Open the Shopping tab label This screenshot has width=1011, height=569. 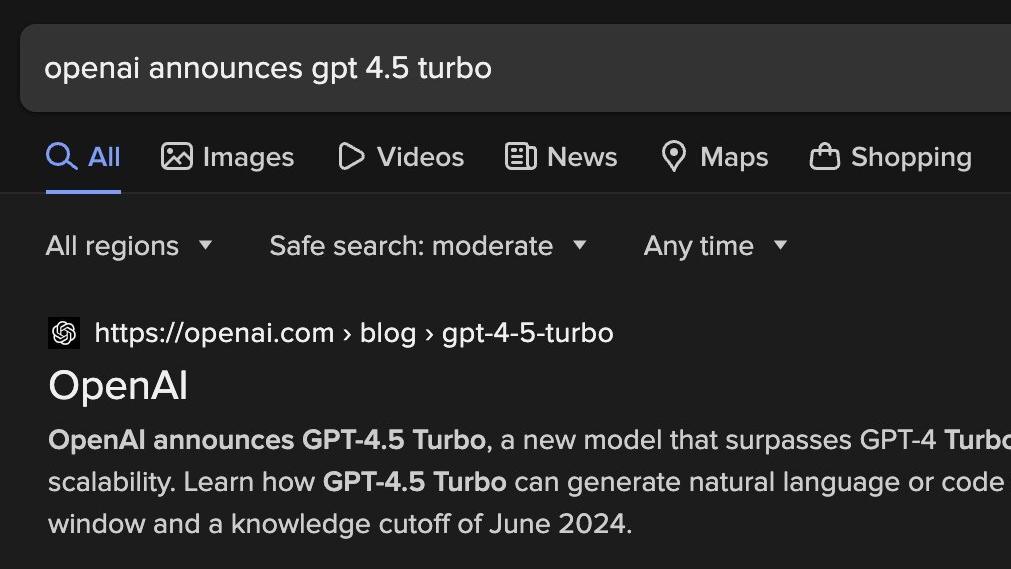pos(911,157)
